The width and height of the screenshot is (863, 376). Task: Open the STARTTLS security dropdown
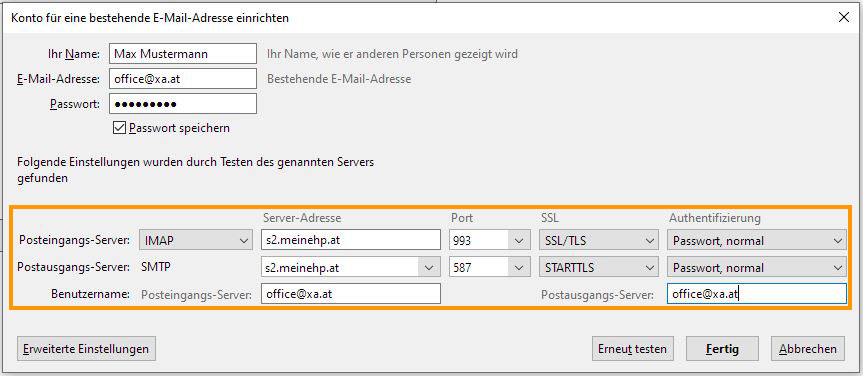pyautogui.click(x=598, y=268)
